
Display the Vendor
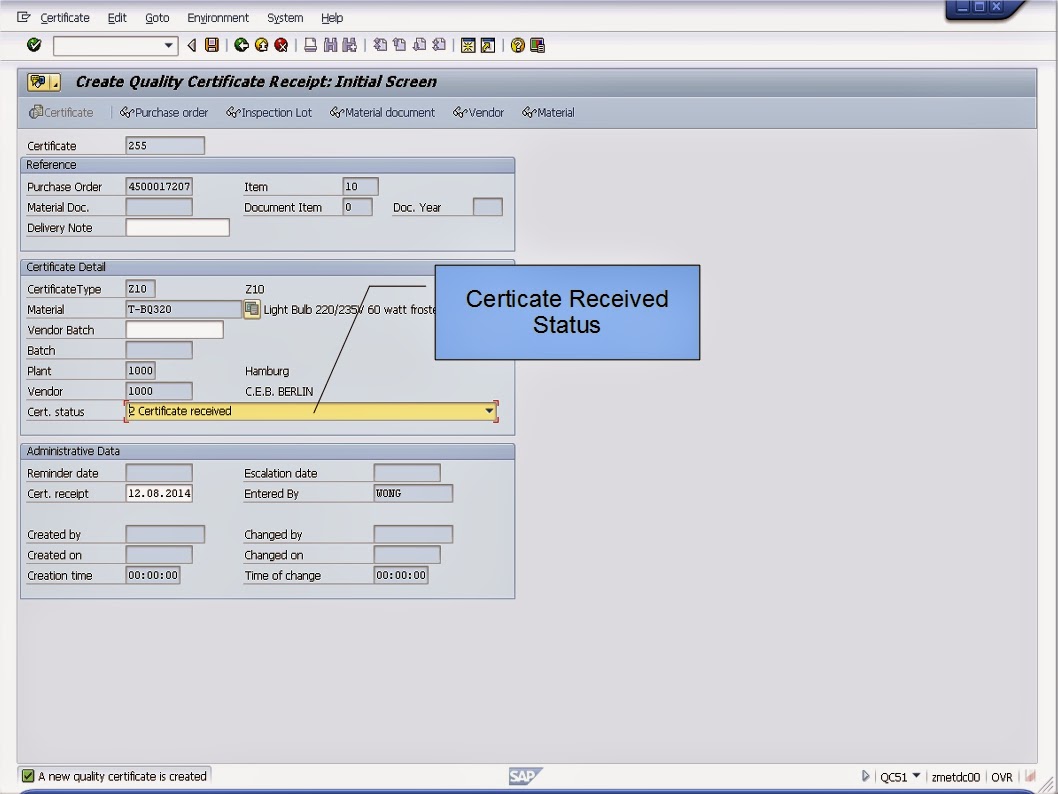(478, 113)
